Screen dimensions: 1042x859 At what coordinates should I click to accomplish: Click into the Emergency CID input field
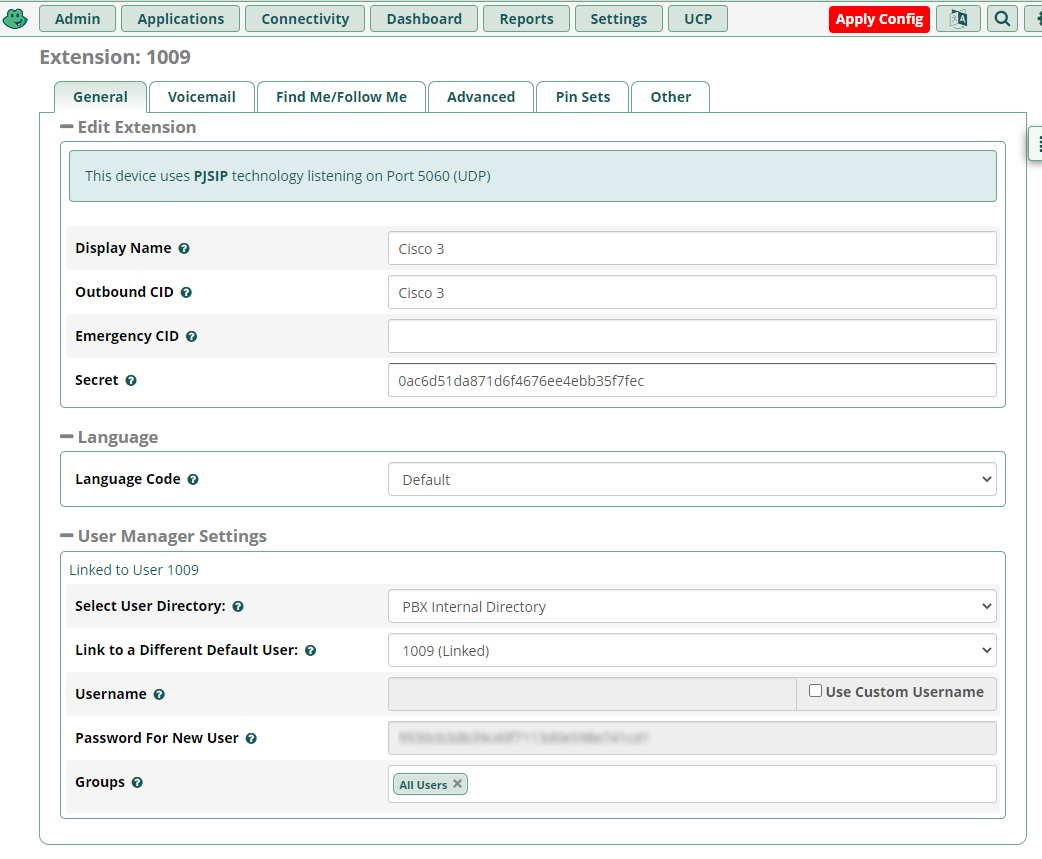[692, 336]
